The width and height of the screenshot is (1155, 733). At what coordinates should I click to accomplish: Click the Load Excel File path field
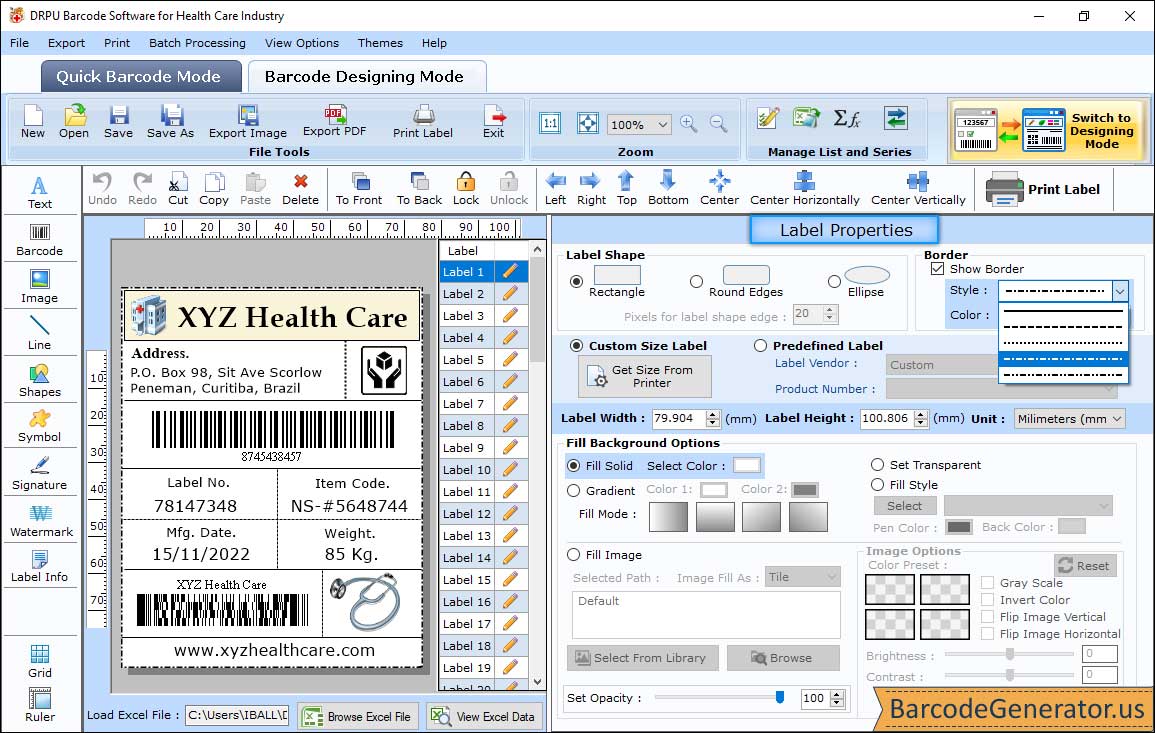(x=237, y=715)
